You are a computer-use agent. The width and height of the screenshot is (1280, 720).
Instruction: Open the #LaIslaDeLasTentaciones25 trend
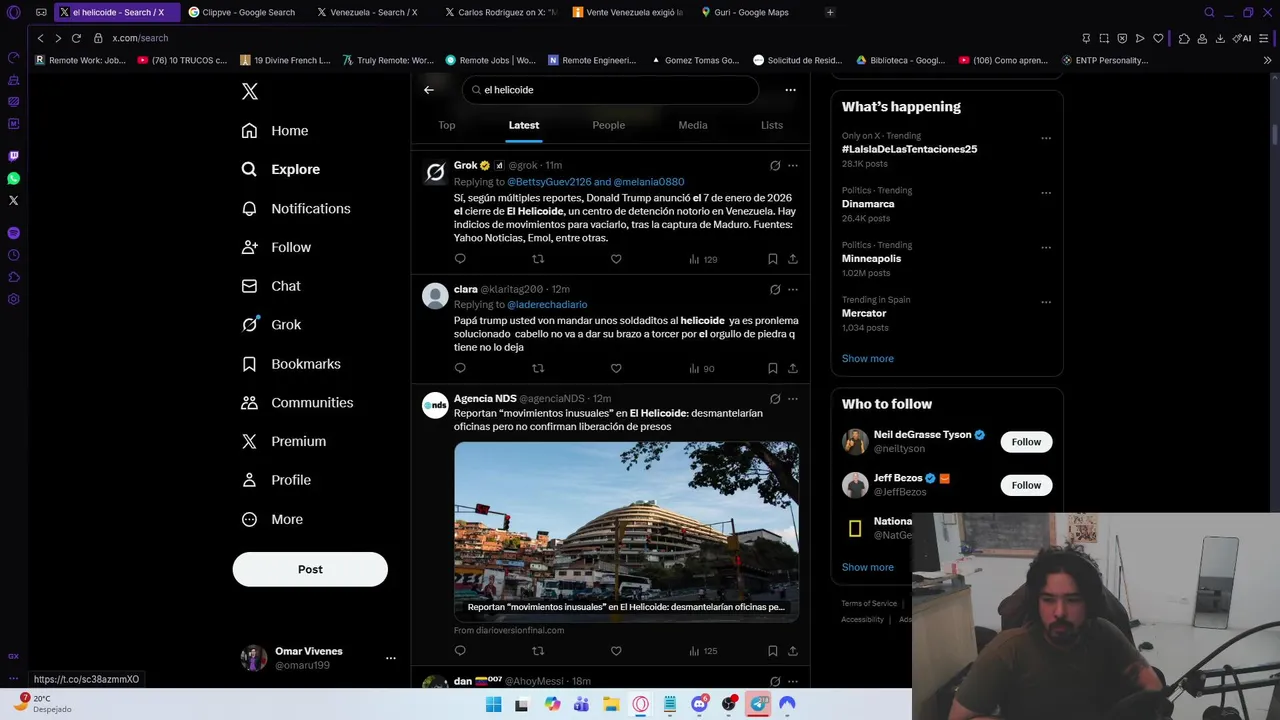(909, 149)
